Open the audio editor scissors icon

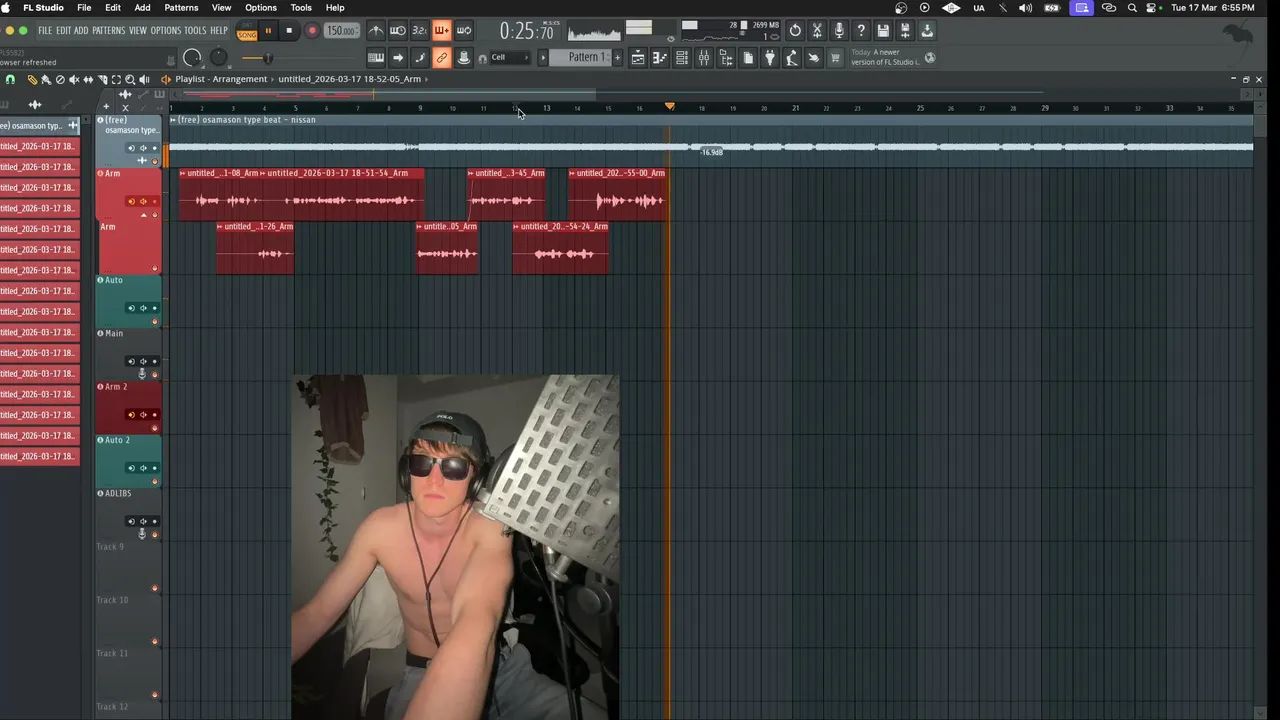pyautogui.click(x=817, y=31)
